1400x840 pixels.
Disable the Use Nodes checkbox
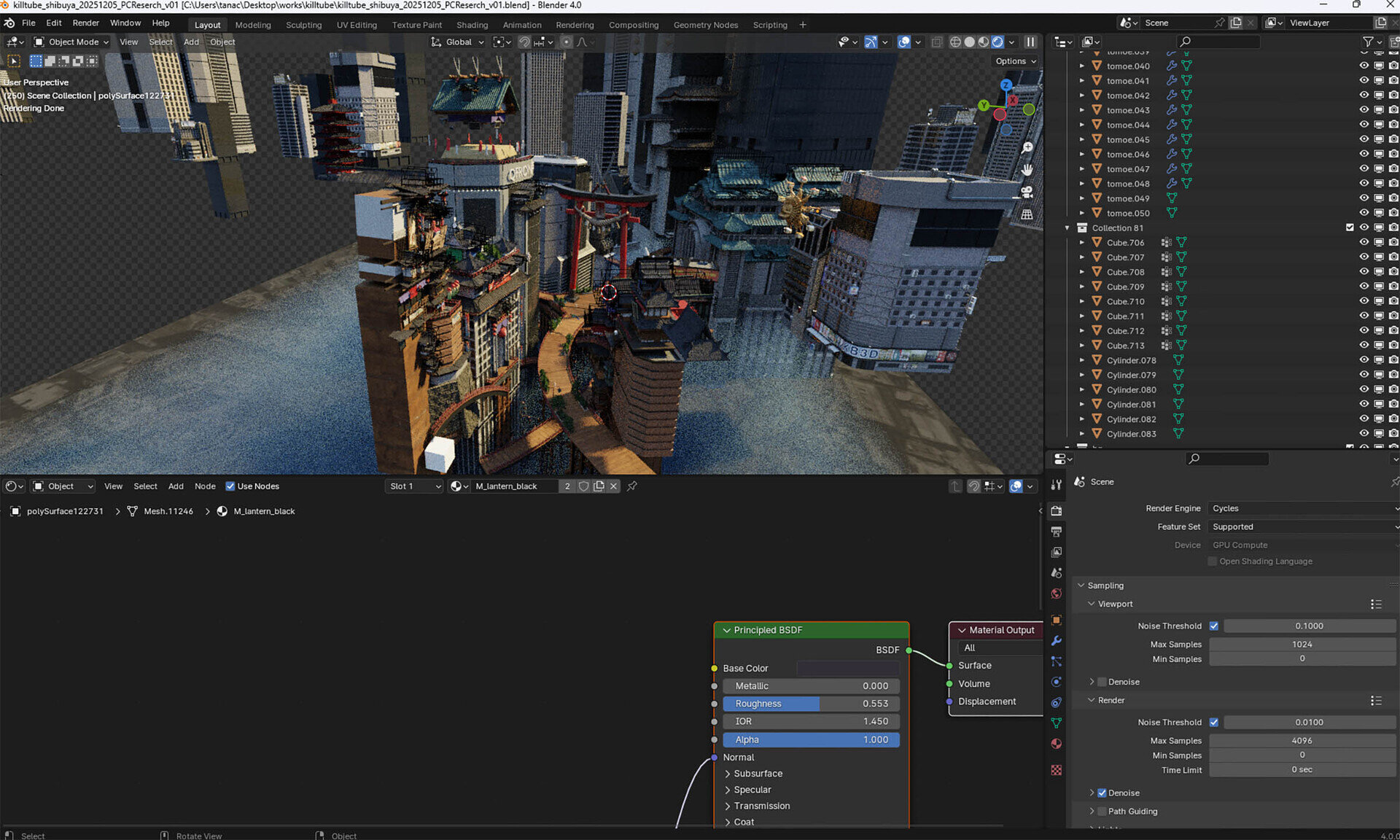[230, 486]
